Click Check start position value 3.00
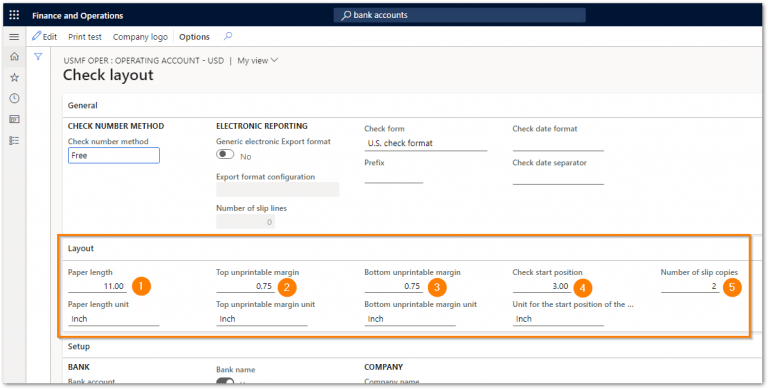 (x=541, y=286)
